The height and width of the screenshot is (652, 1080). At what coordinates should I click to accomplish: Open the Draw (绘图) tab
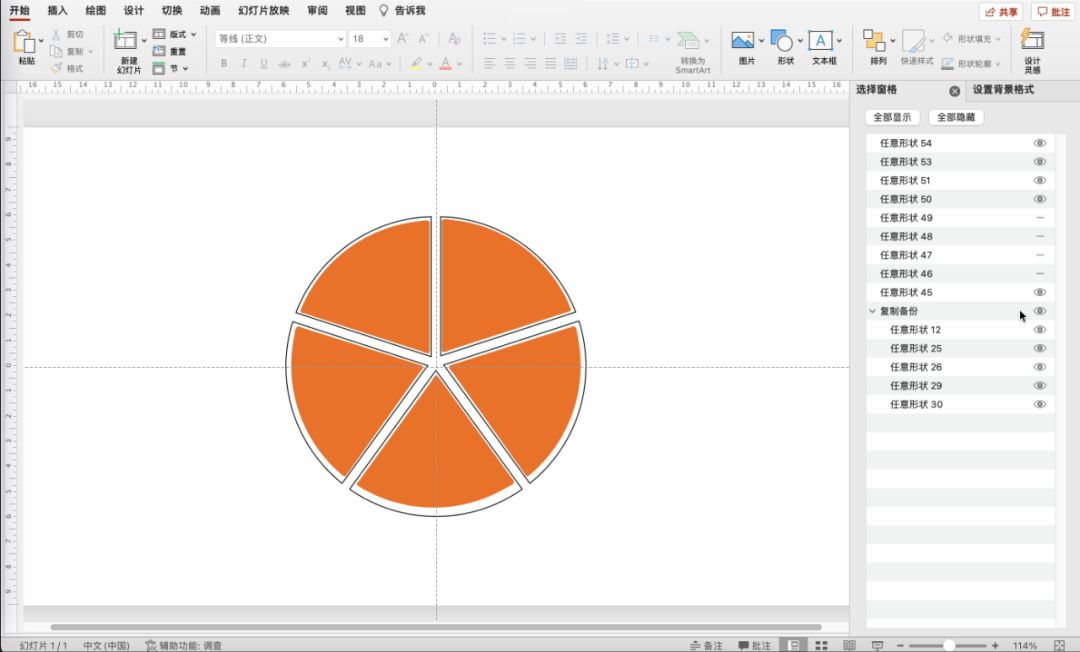96,10
